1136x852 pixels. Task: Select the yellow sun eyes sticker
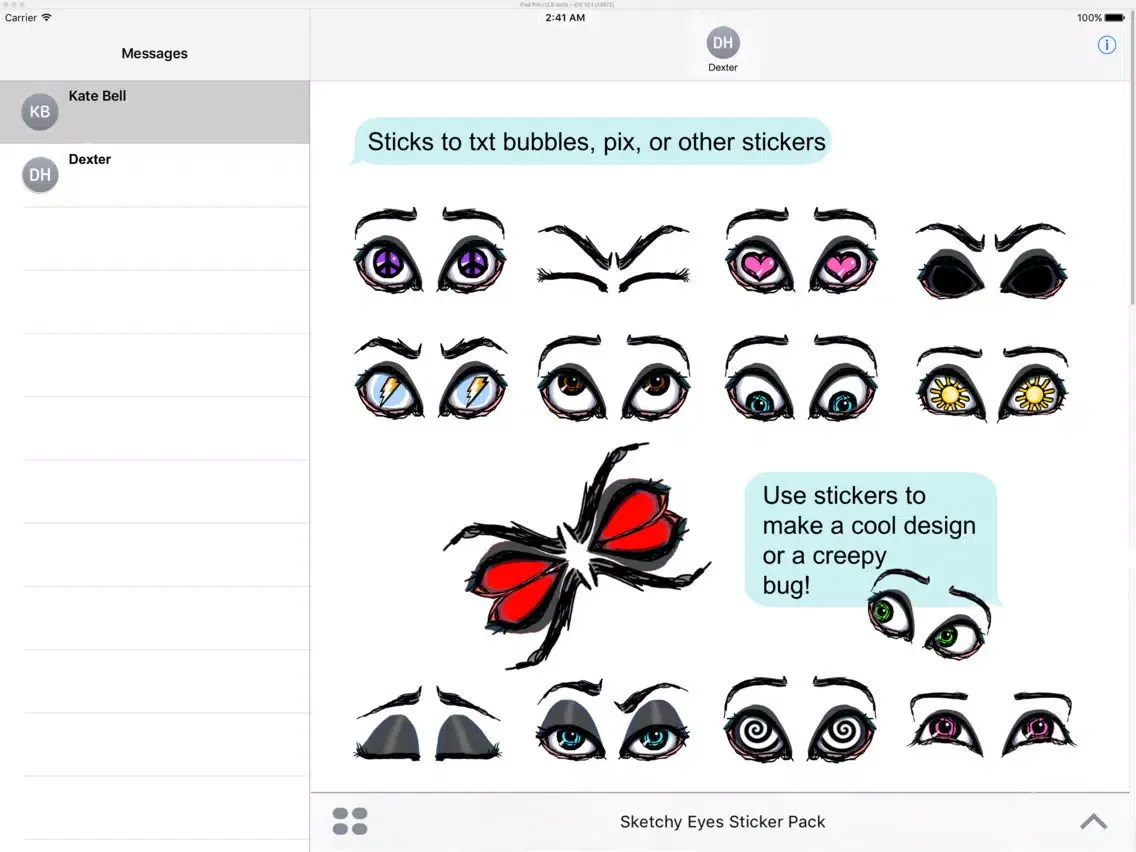(x=990, y=380)
